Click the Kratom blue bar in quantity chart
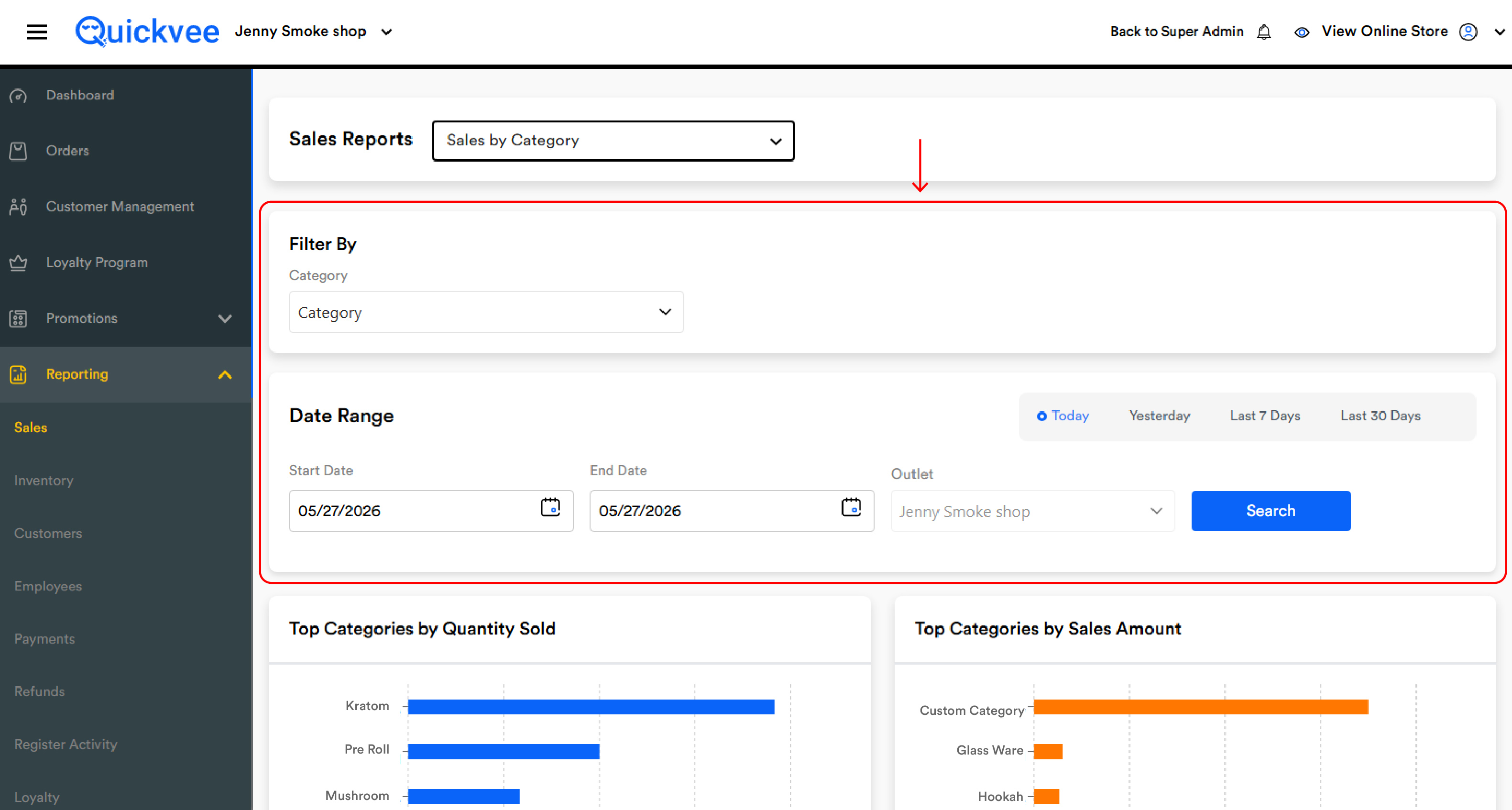 [592, 707]
